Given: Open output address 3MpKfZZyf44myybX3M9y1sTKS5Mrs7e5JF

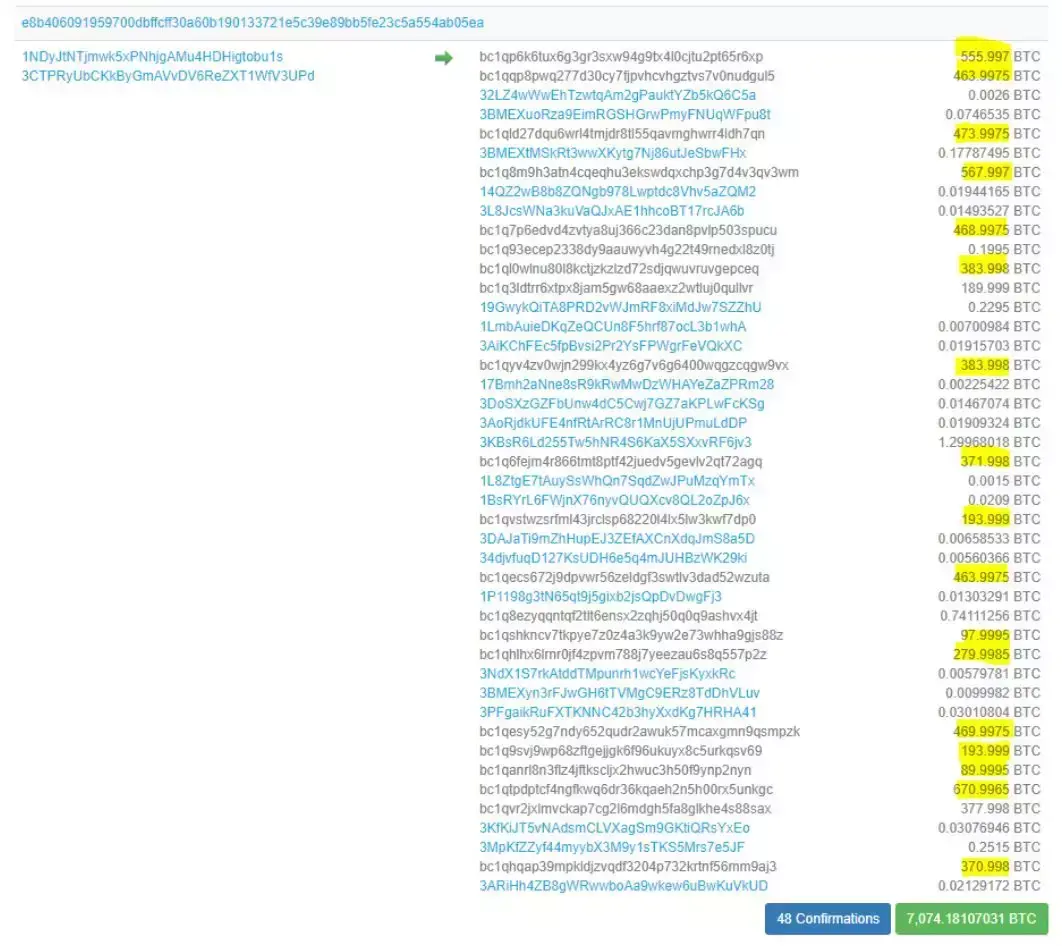Looking at the screenshot, I should coord(612,846).
